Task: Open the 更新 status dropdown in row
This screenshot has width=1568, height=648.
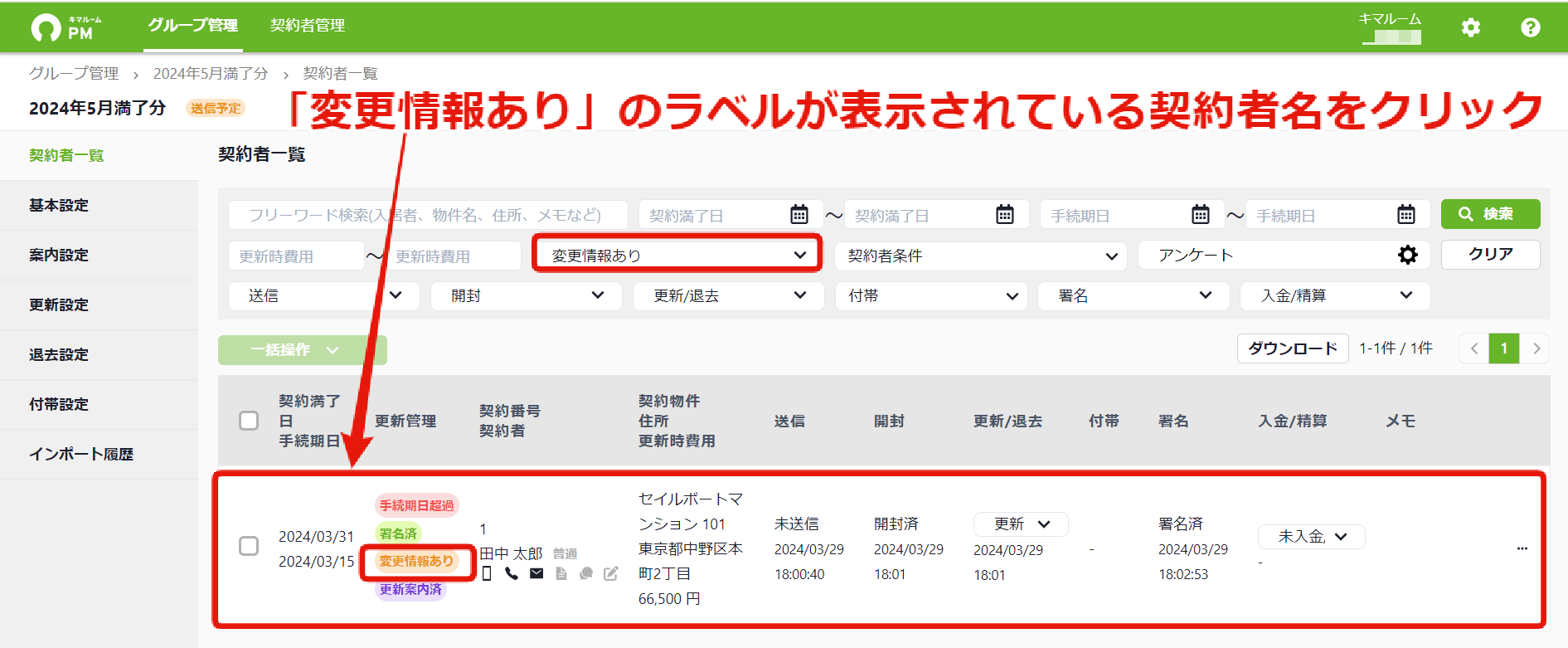Action: point(1021,524)
